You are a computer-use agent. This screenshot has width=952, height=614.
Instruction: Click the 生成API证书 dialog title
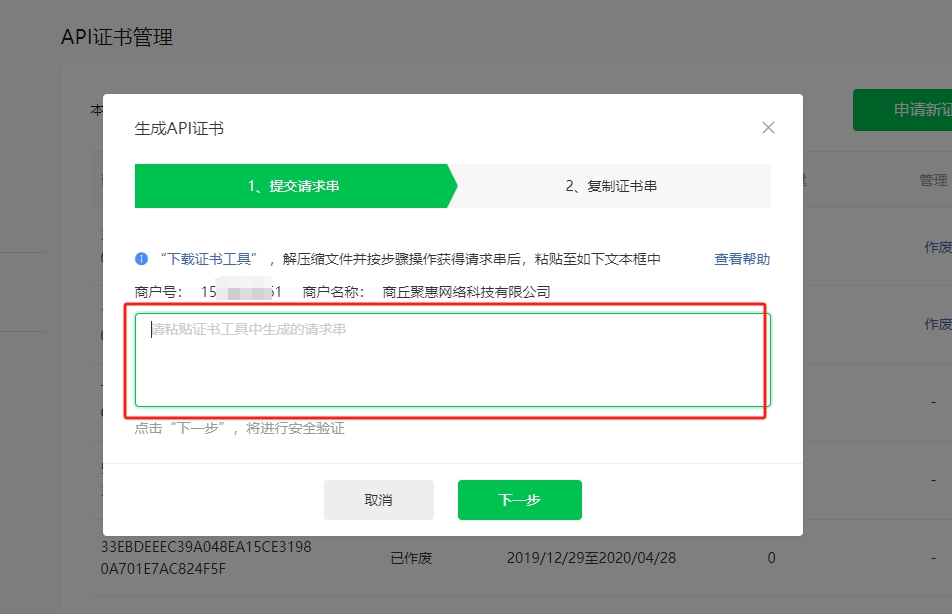tap(179, 129)
